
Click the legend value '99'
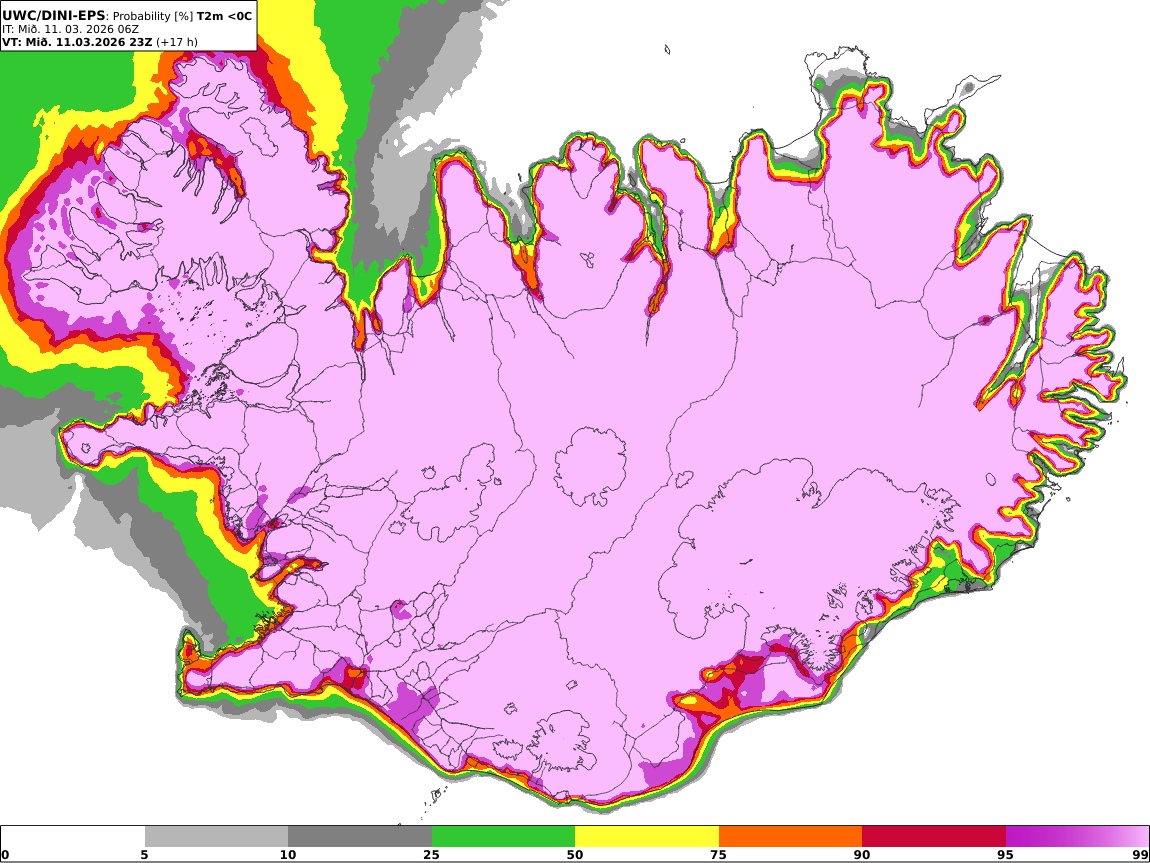pyautogui.click(x=1140, y=854)
